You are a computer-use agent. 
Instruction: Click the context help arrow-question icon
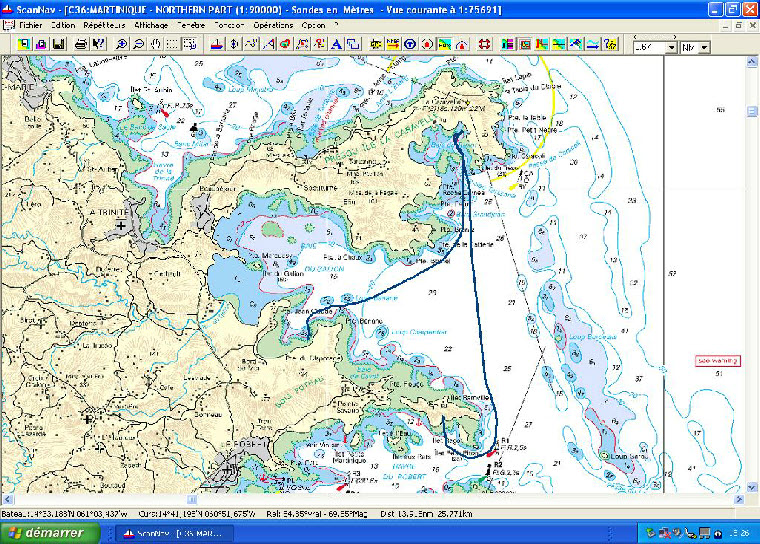point(98,45)
